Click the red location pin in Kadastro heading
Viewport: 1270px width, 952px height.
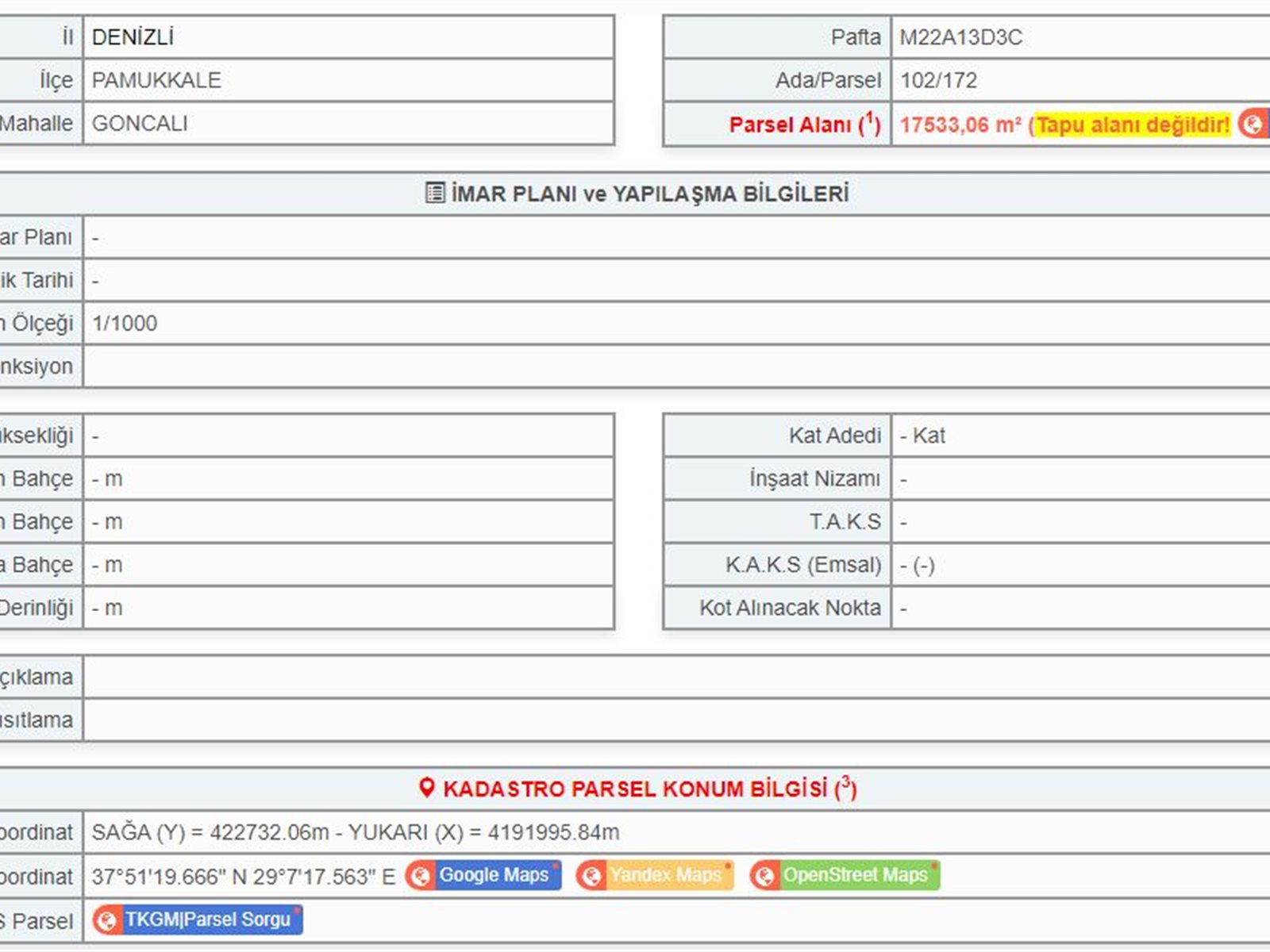[x=427, y=788]
